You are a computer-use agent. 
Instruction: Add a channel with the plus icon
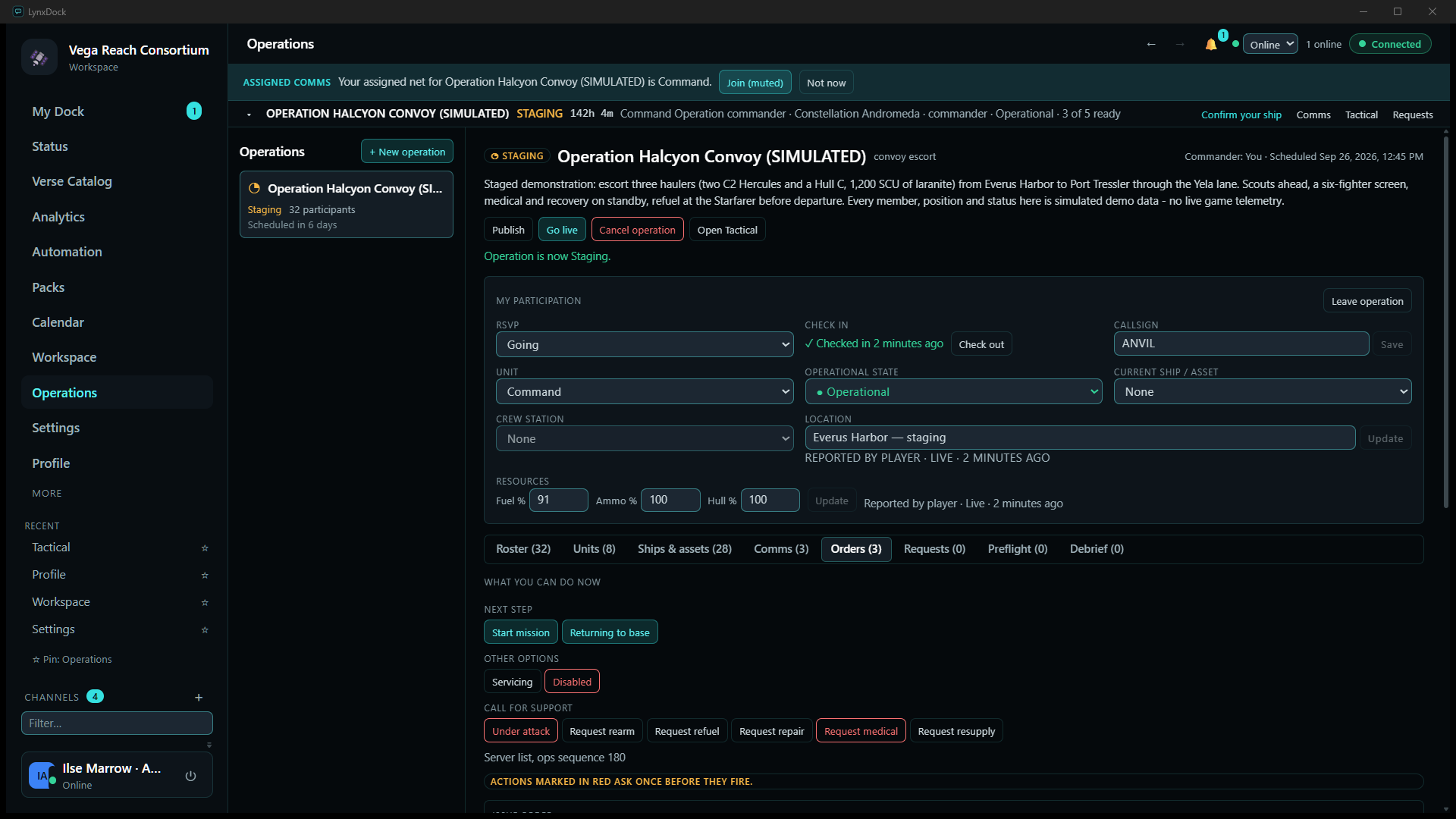pyautogui.click(x=199, y=697)
